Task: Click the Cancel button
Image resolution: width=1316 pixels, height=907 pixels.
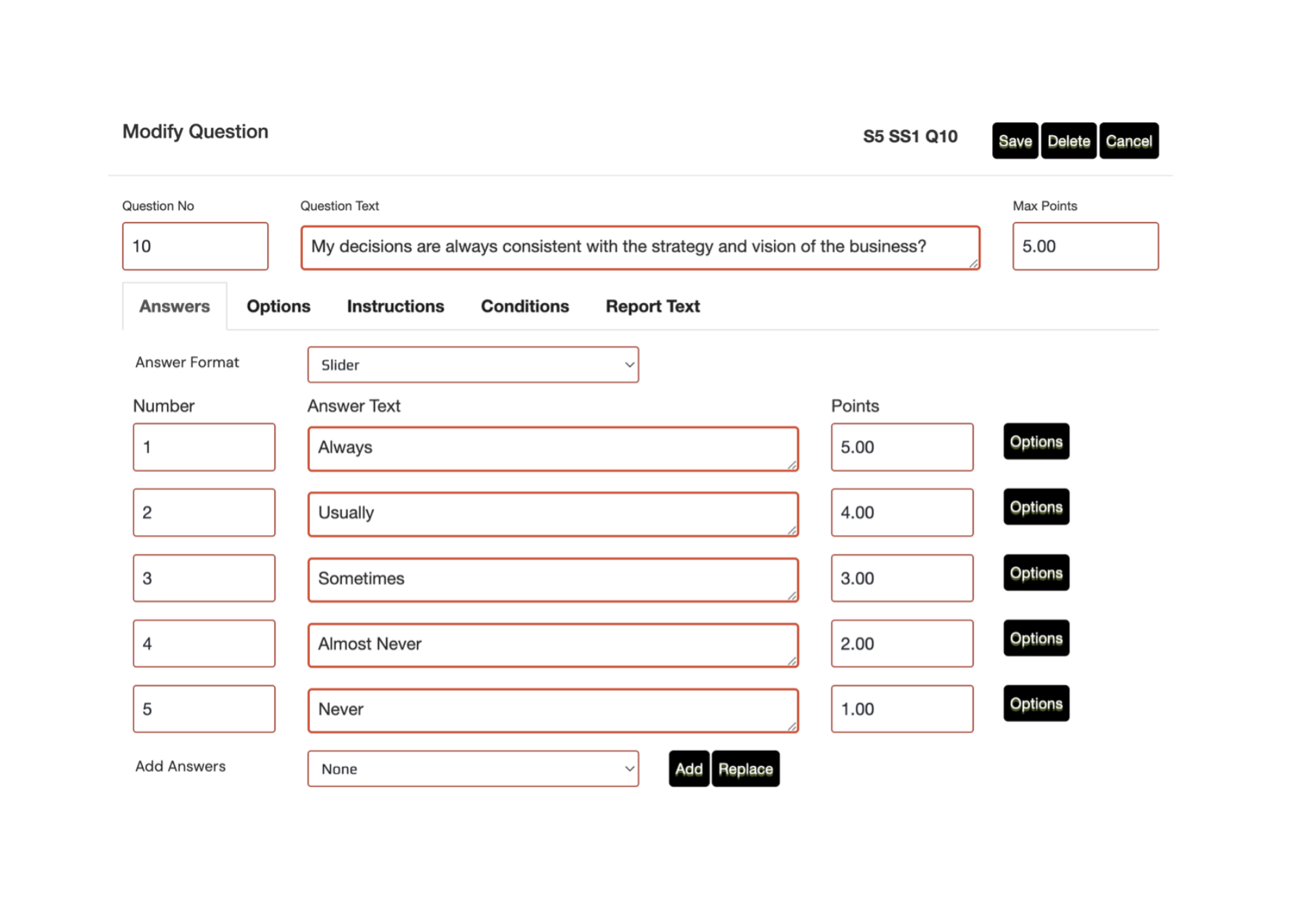Action: (1128, 140)
